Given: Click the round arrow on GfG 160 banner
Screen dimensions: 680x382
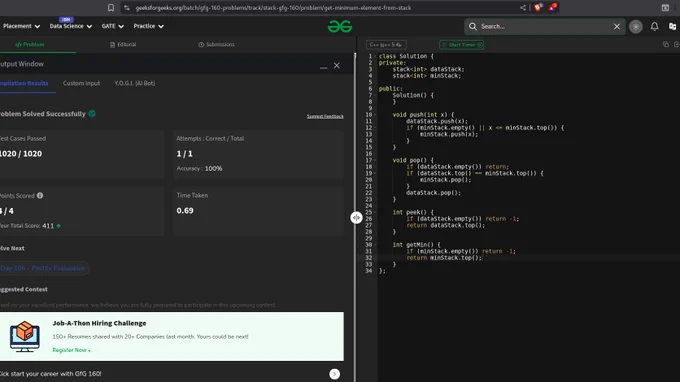Looking at the screenshot, I should click(334, 374).
